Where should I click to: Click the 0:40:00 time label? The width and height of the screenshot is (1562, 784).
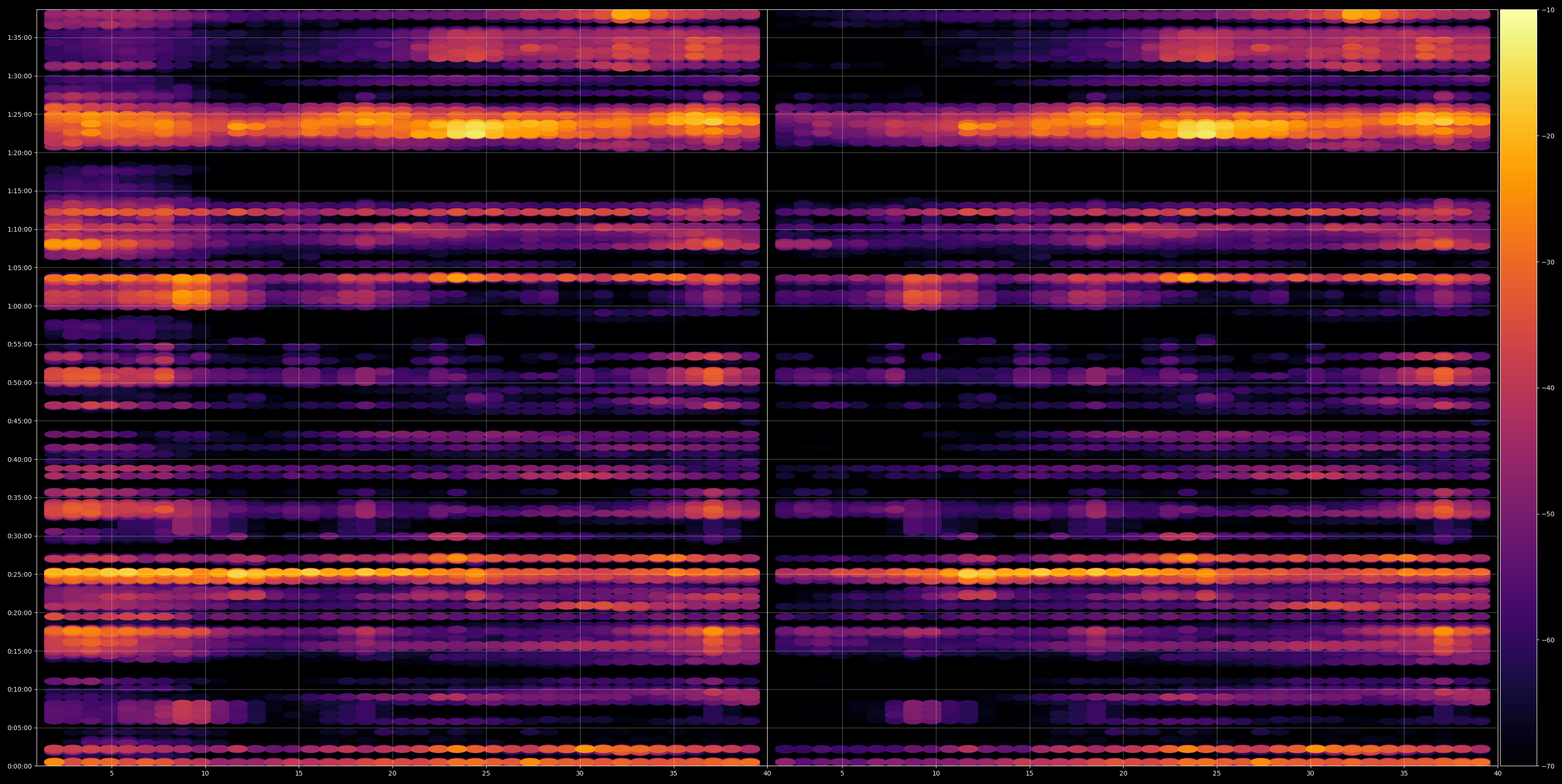tap(19, 460)
